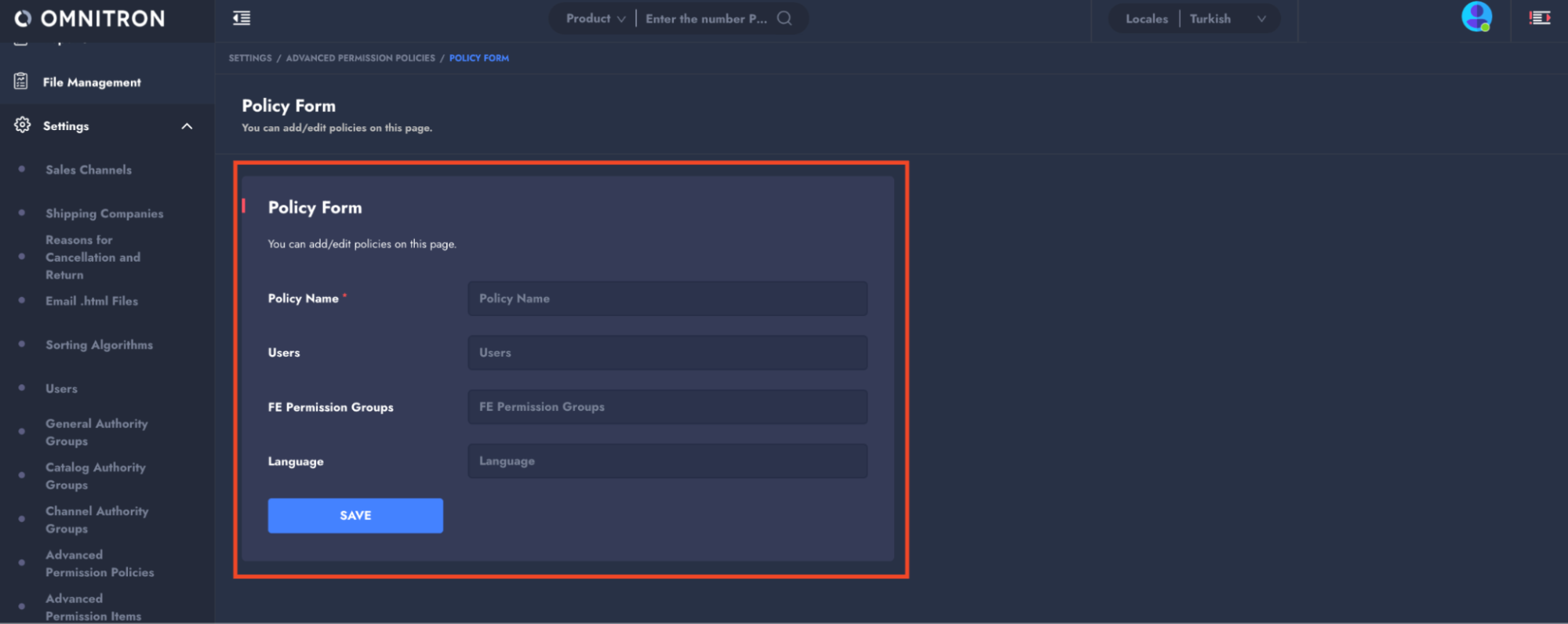The width and height of the screenshot is (1568, 624).
Task: Go to Advanced Permission Items
Action: point(93,608)
